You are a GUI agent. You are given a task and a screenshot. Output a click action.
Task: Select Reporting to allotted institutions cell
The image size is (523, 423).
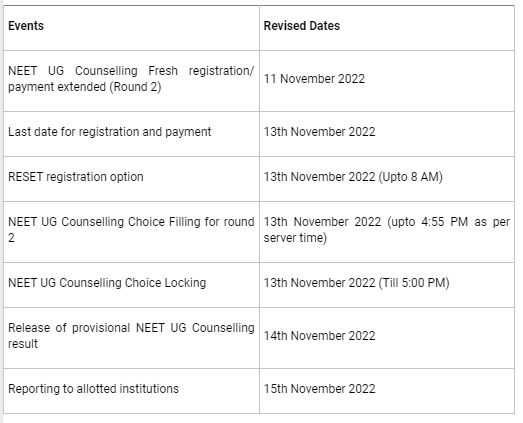[x=93, y=389]
